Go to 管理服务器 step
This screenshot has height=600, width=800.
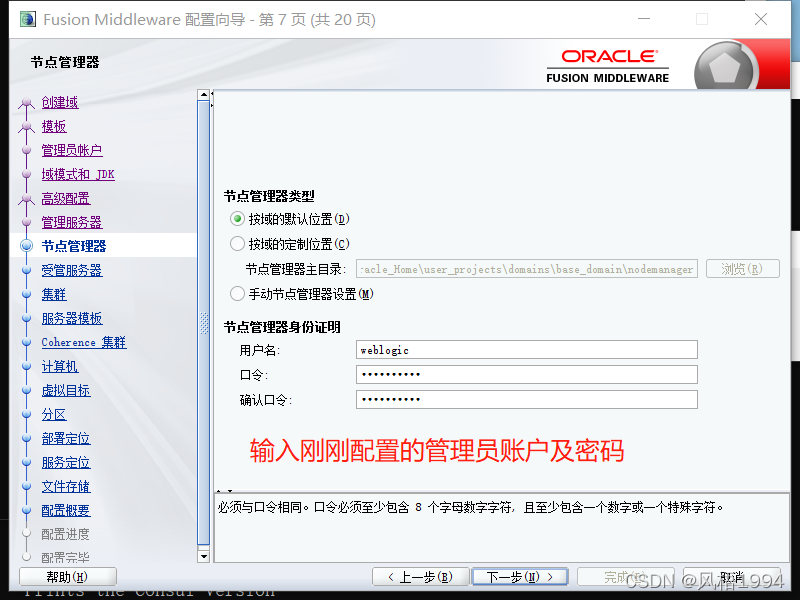tap(72, 222)
